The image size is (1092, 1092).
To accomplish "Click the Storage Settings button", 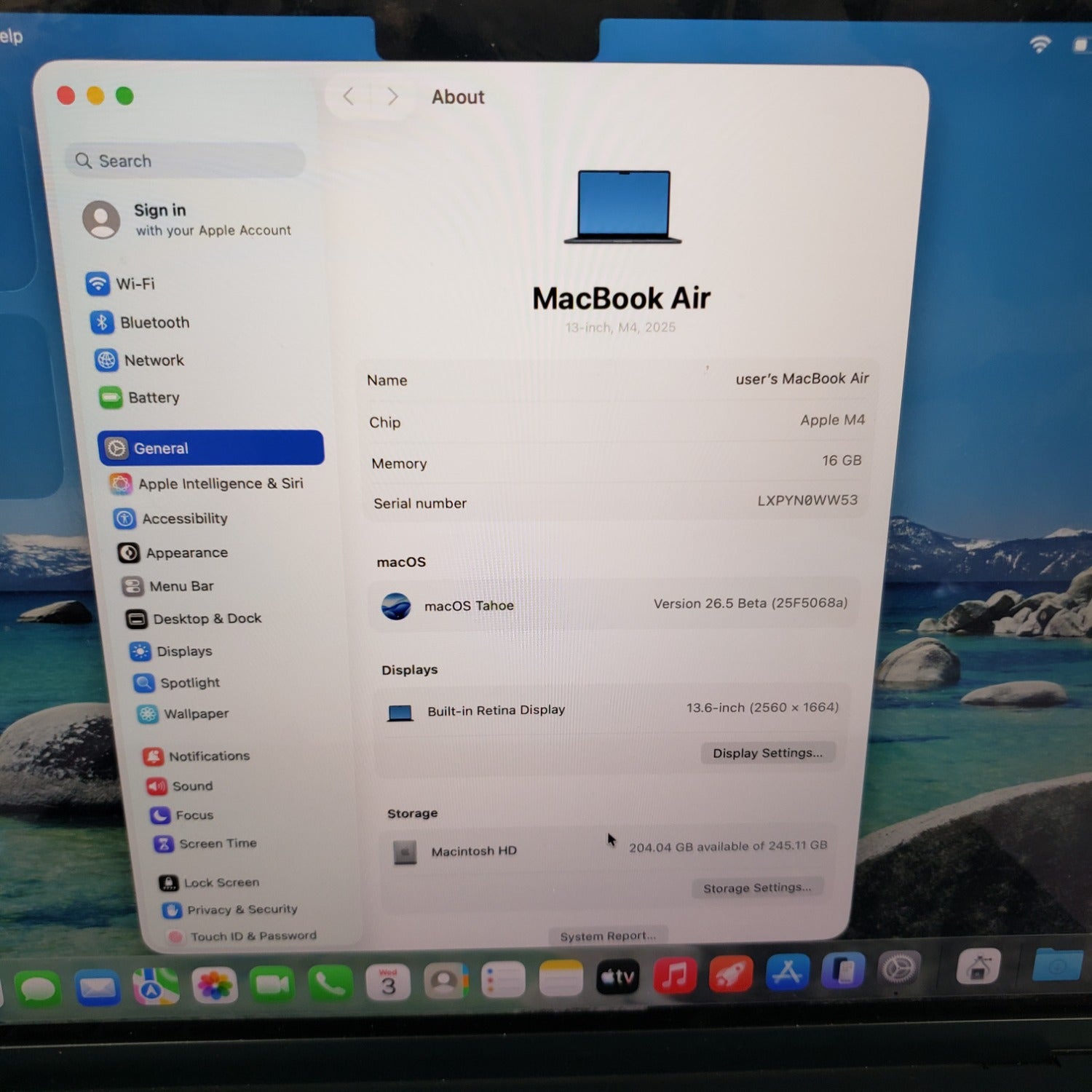I will click(756, 887).
